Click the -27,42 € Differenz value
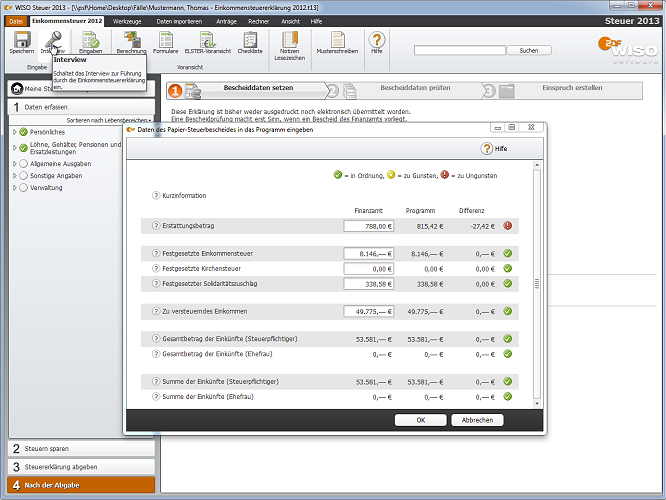Viewport: 666px width, 500px height. [x=482, y=226]
